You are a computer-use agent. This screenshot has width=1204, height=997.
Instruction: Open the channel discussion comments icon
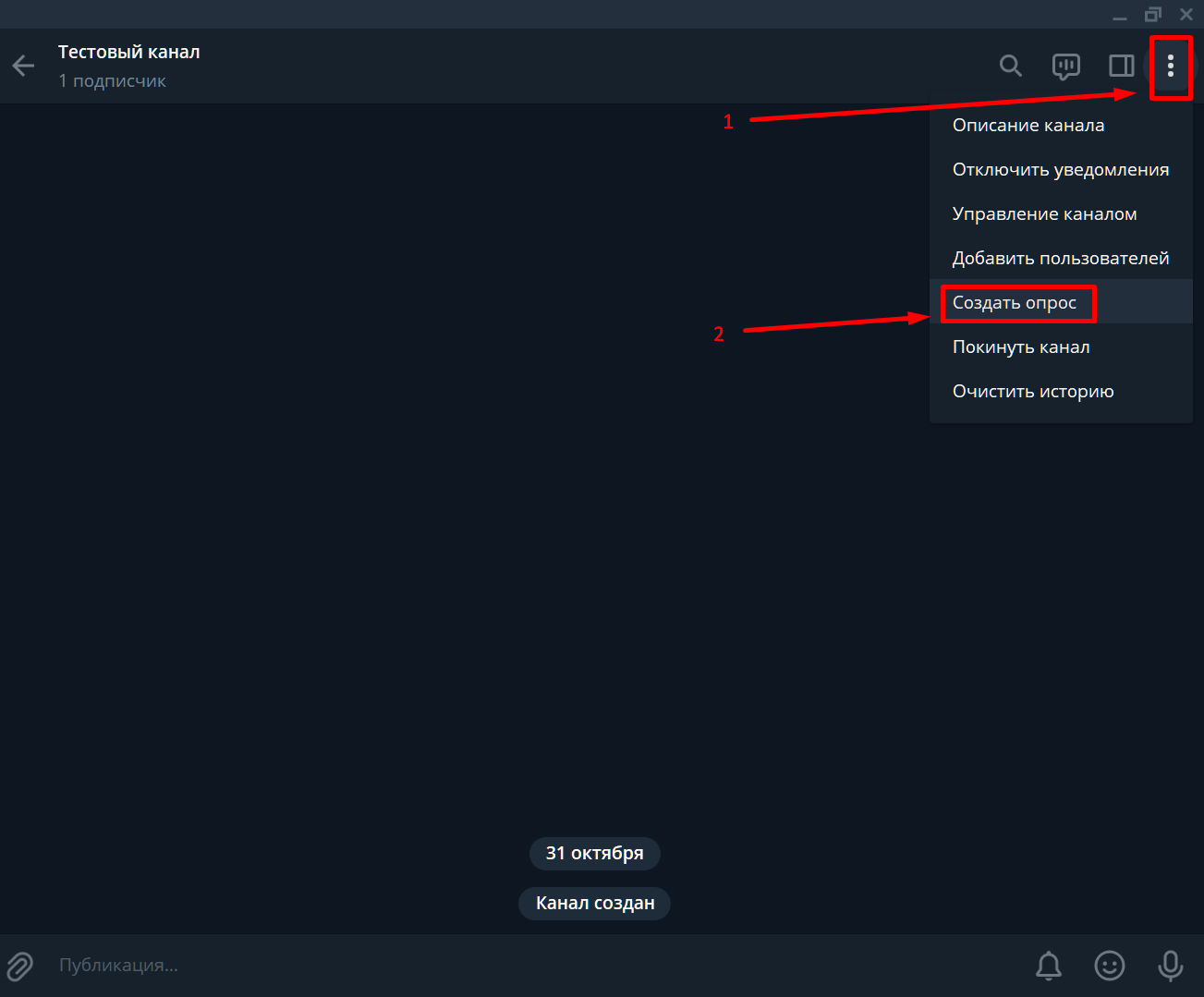tap(1066, 66)
